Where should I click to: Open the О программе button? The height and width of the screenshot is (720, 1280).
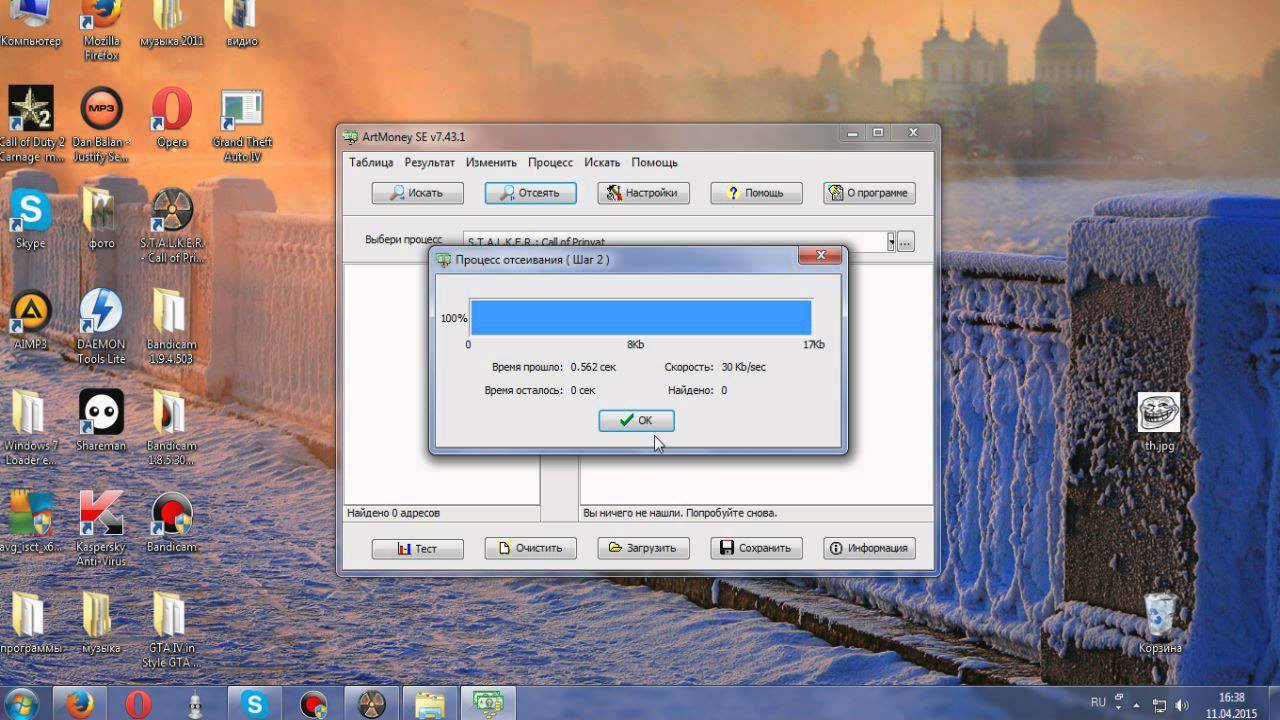[x=870, y=193]
